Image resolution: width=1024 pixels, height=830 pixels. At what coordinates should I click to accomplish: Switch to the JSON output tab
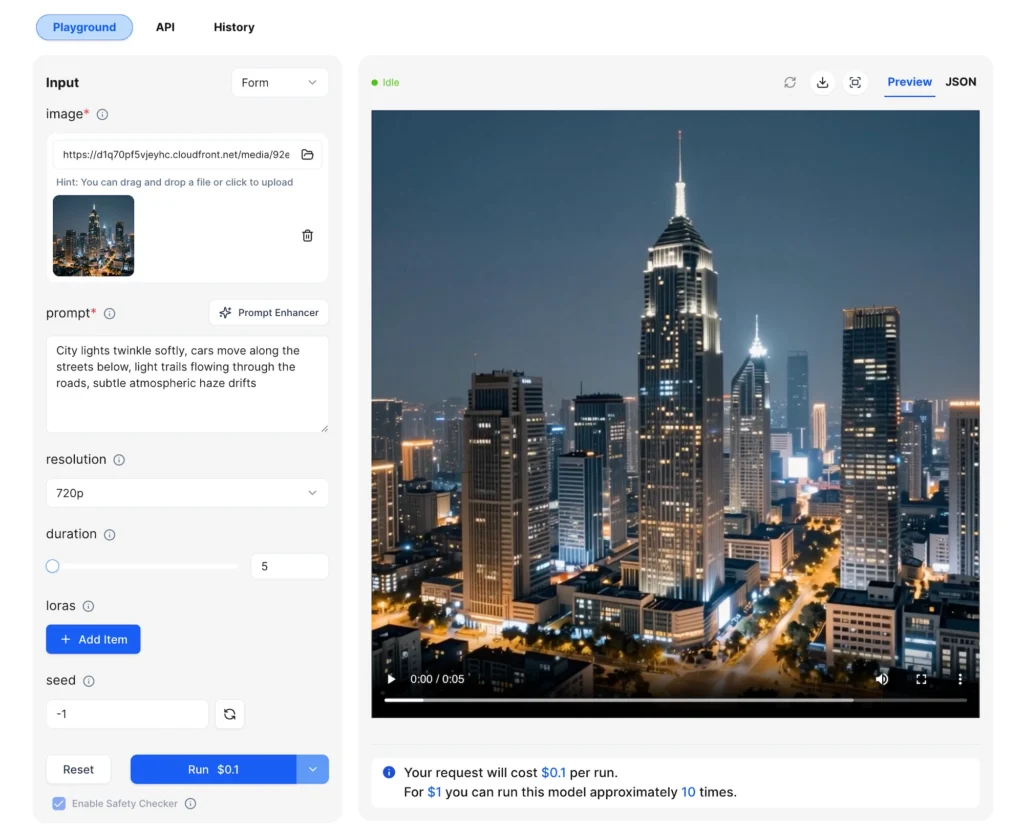pos(961,82)
